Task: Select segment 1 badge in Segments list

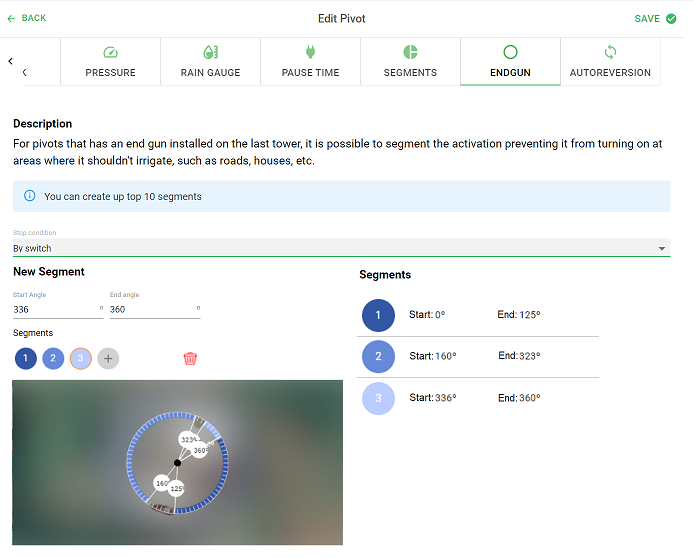Action: coord(378,315)
